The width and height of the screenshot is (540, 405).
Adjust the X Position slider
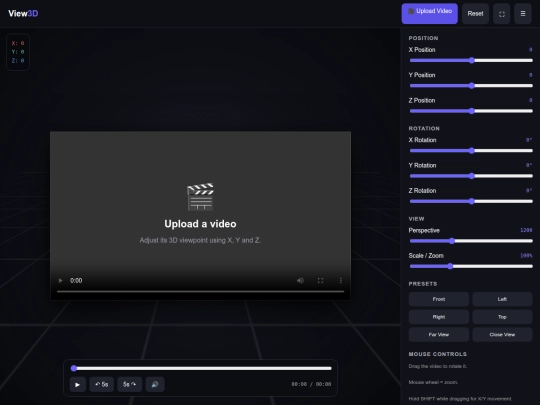coord(471,60)
